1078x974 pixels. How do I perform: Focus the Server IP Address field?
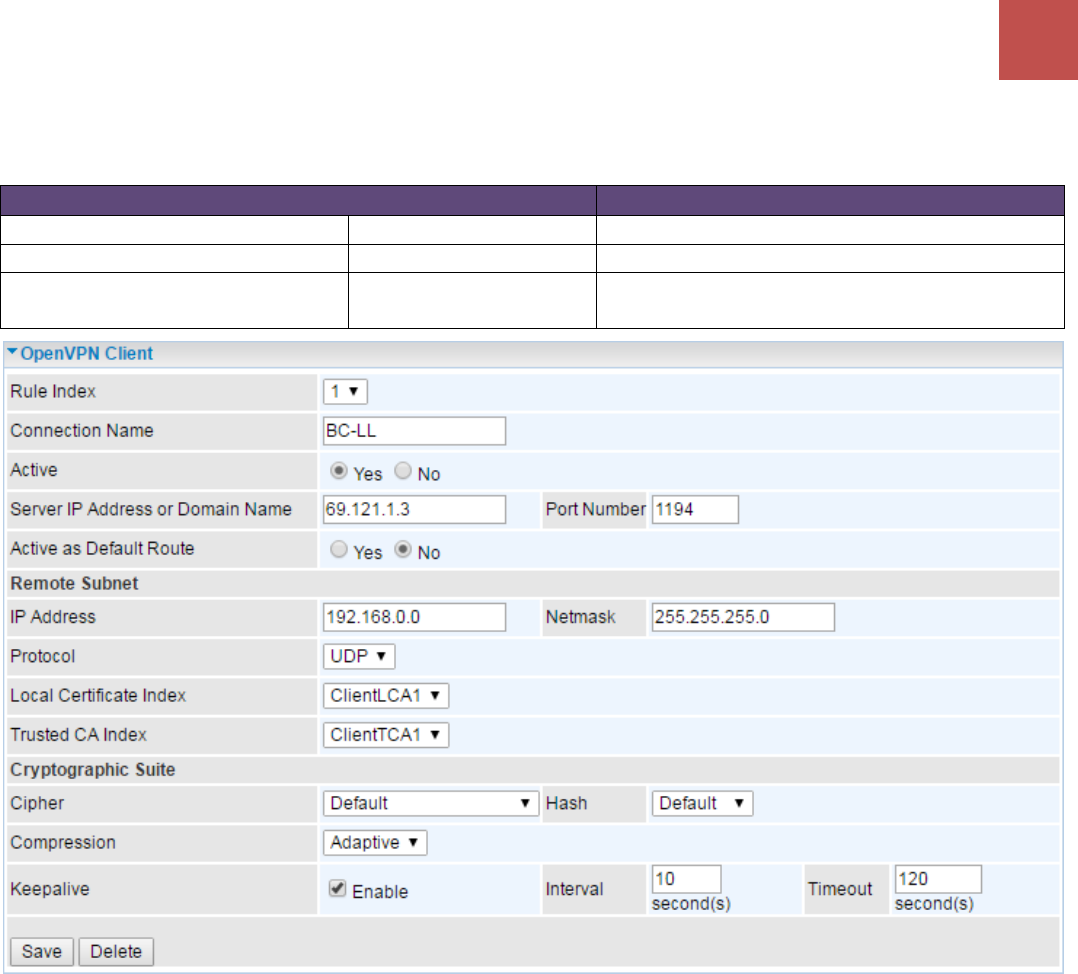coord(415,509)
